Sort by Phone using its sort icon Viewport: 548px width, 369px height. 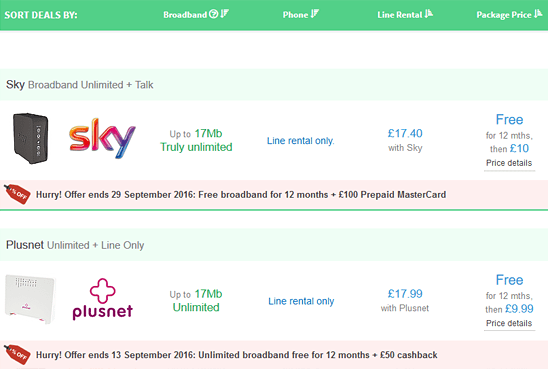click(x=315, y=14)
